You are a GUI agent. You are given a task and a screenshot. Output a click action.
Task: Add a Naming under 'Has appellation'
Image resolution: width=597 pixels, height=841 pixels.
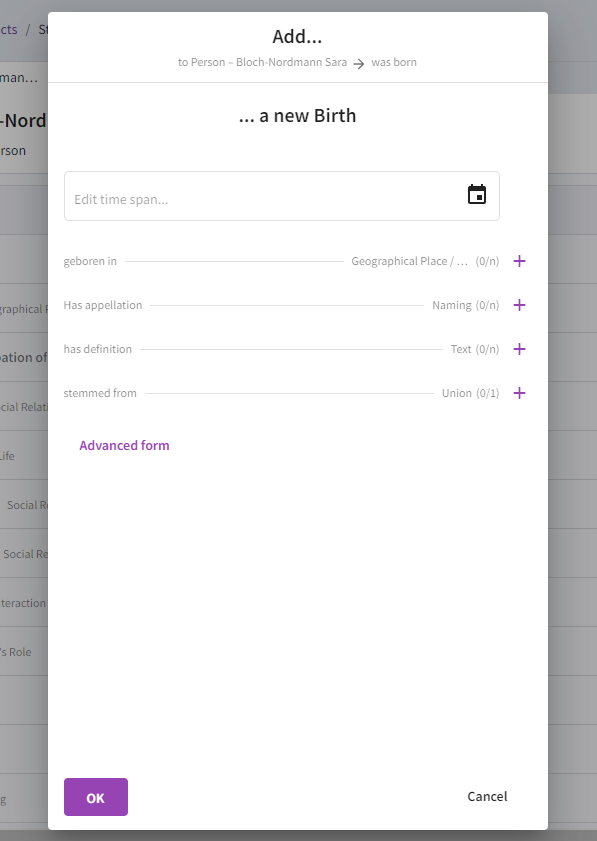coord(519,305)
